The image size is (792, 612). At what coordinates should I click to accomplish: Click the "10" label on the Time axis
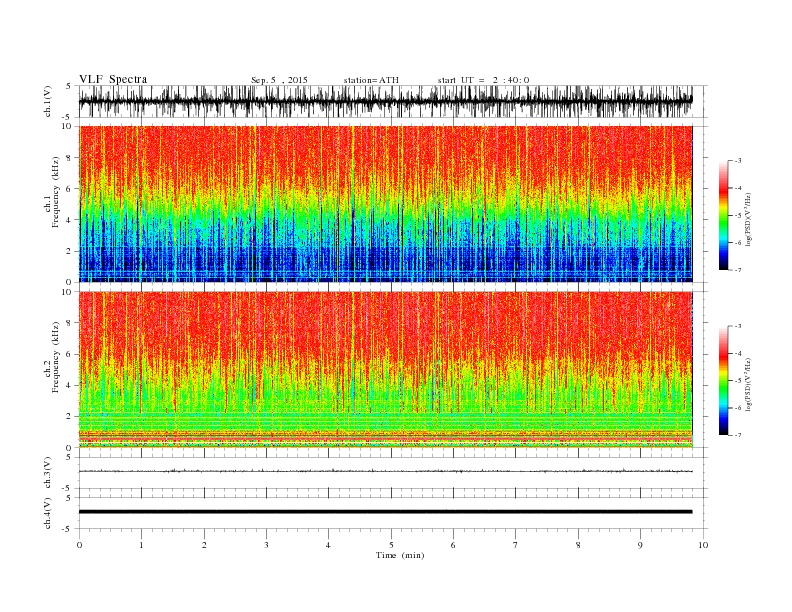(703, 545)
